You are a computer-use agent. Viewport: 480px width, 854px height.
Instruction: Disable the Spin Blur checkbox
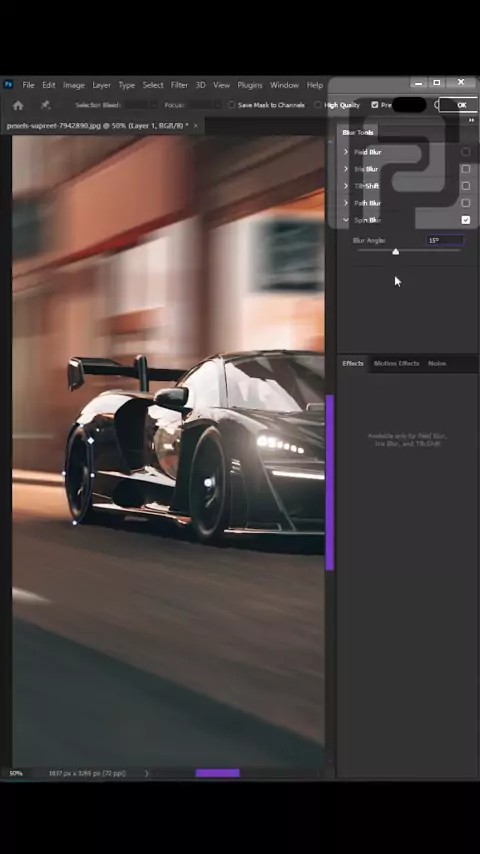click(465, 220)
